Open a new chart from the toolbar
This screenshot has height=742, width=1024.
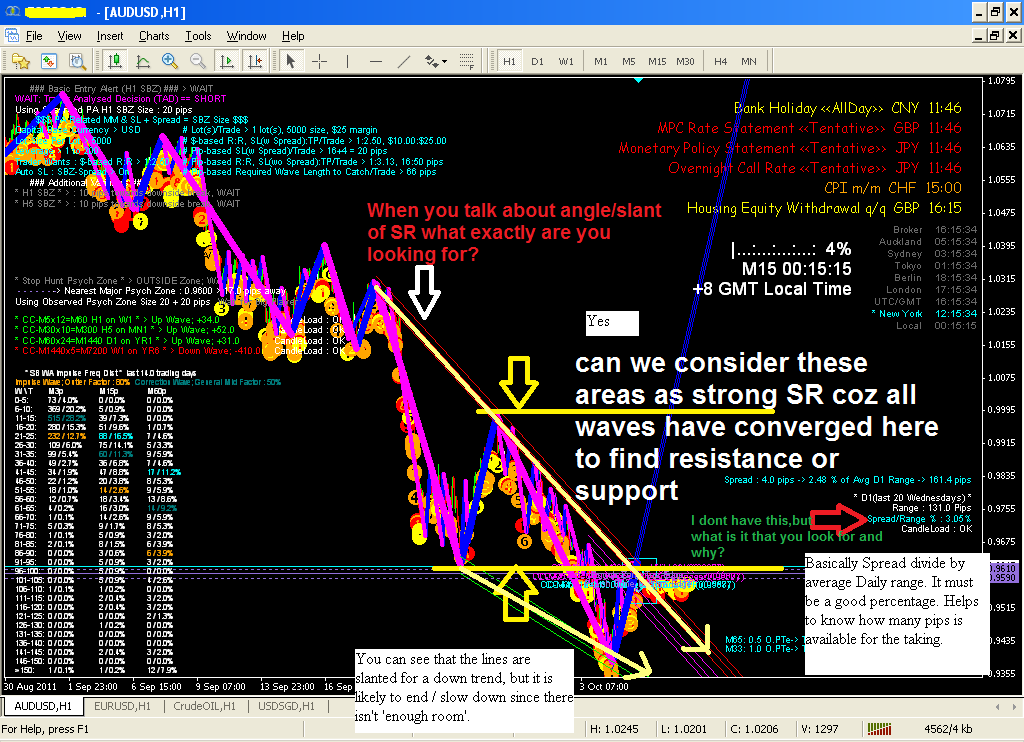tap(48, 61)
